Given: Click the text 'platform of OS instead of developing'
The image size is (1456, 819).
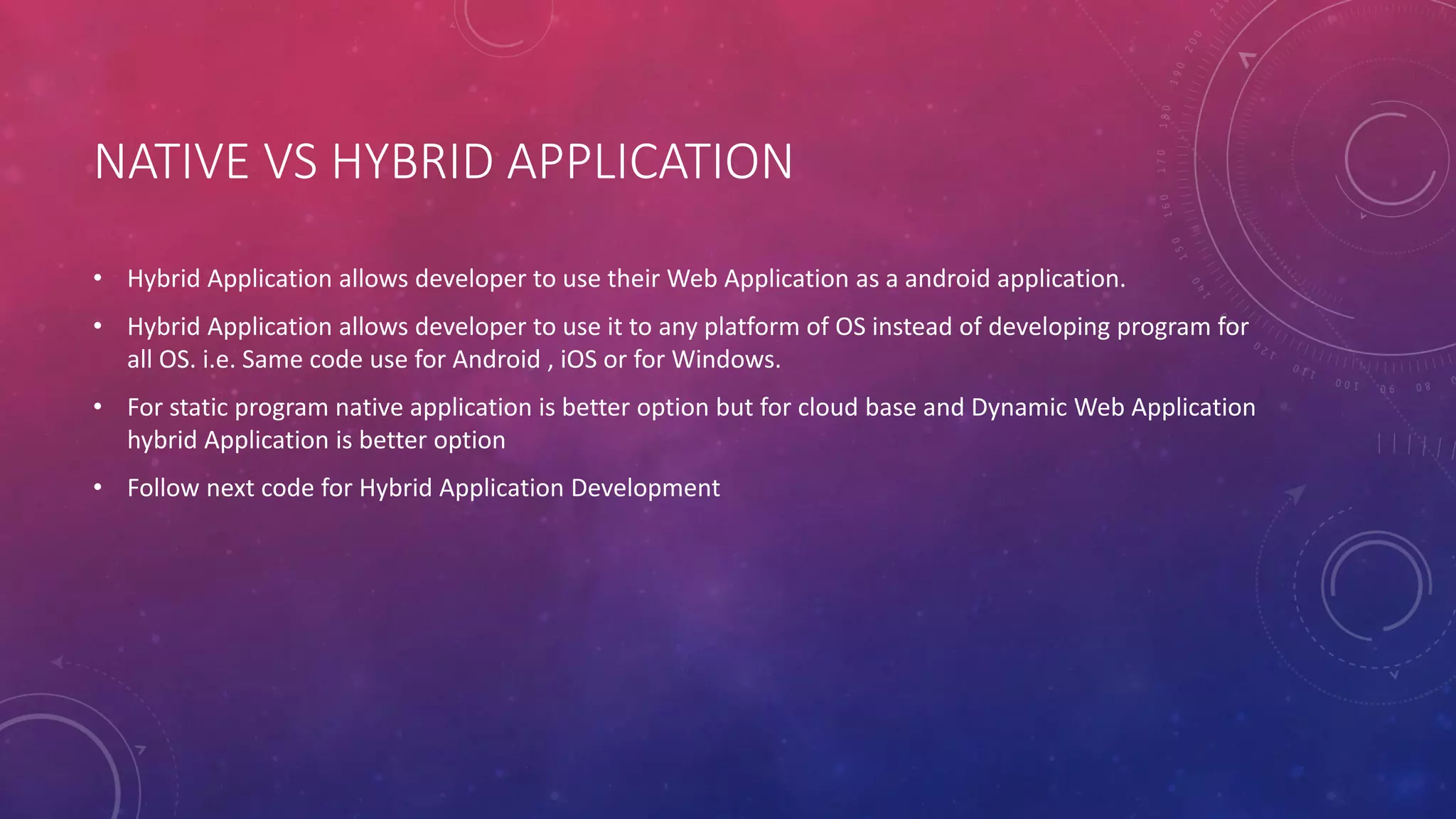Looking at the screenshot, I should click(x=907, y=327).
